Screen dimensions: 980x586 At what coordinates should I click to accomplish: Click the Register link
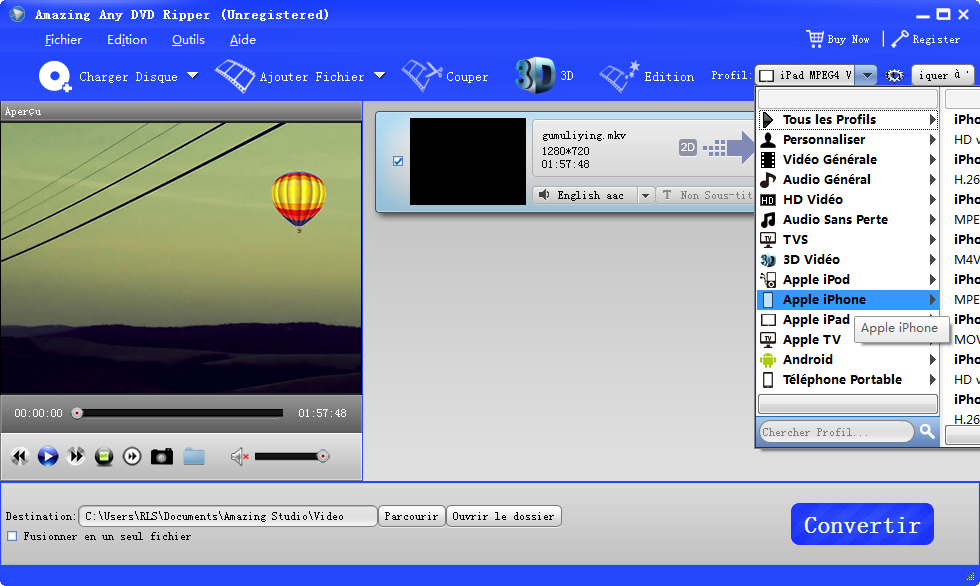[x=936, y=39]
